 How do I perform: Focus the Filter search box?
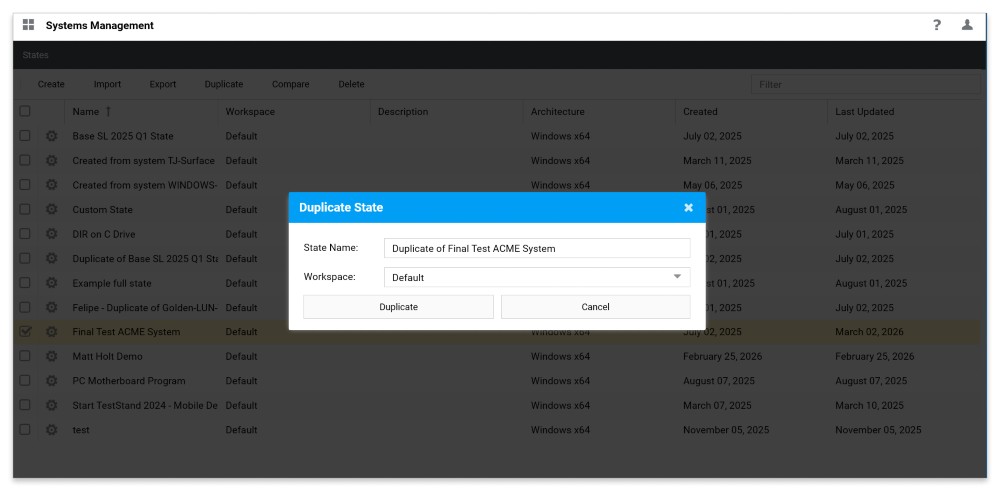865,84
